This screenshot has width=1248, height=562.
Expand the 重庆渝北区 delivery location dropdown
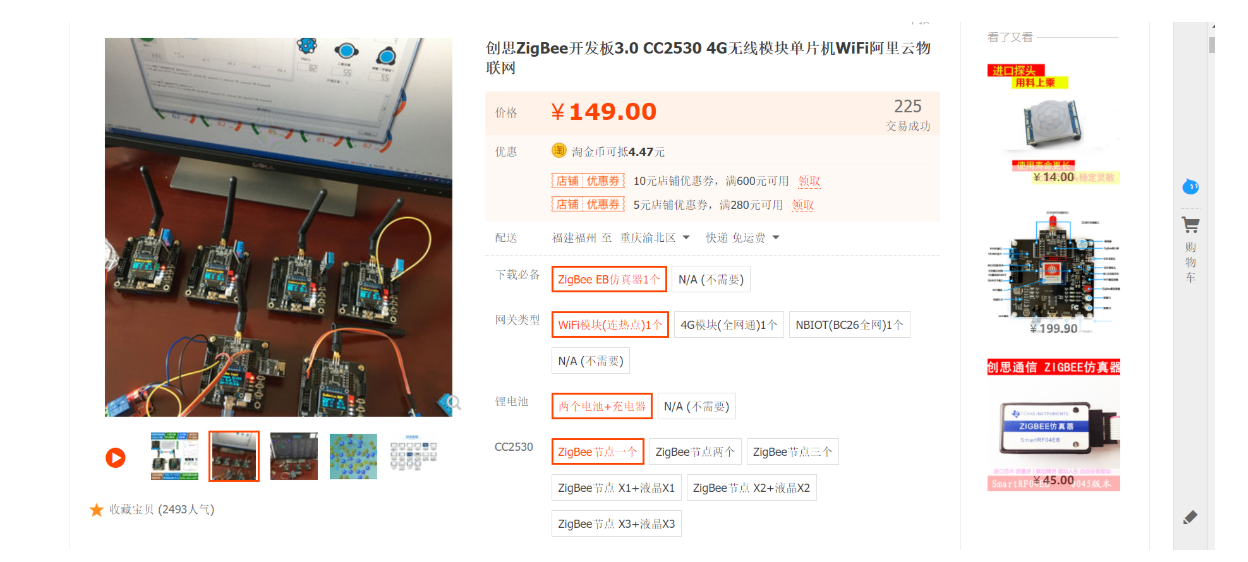coord(649,238)
